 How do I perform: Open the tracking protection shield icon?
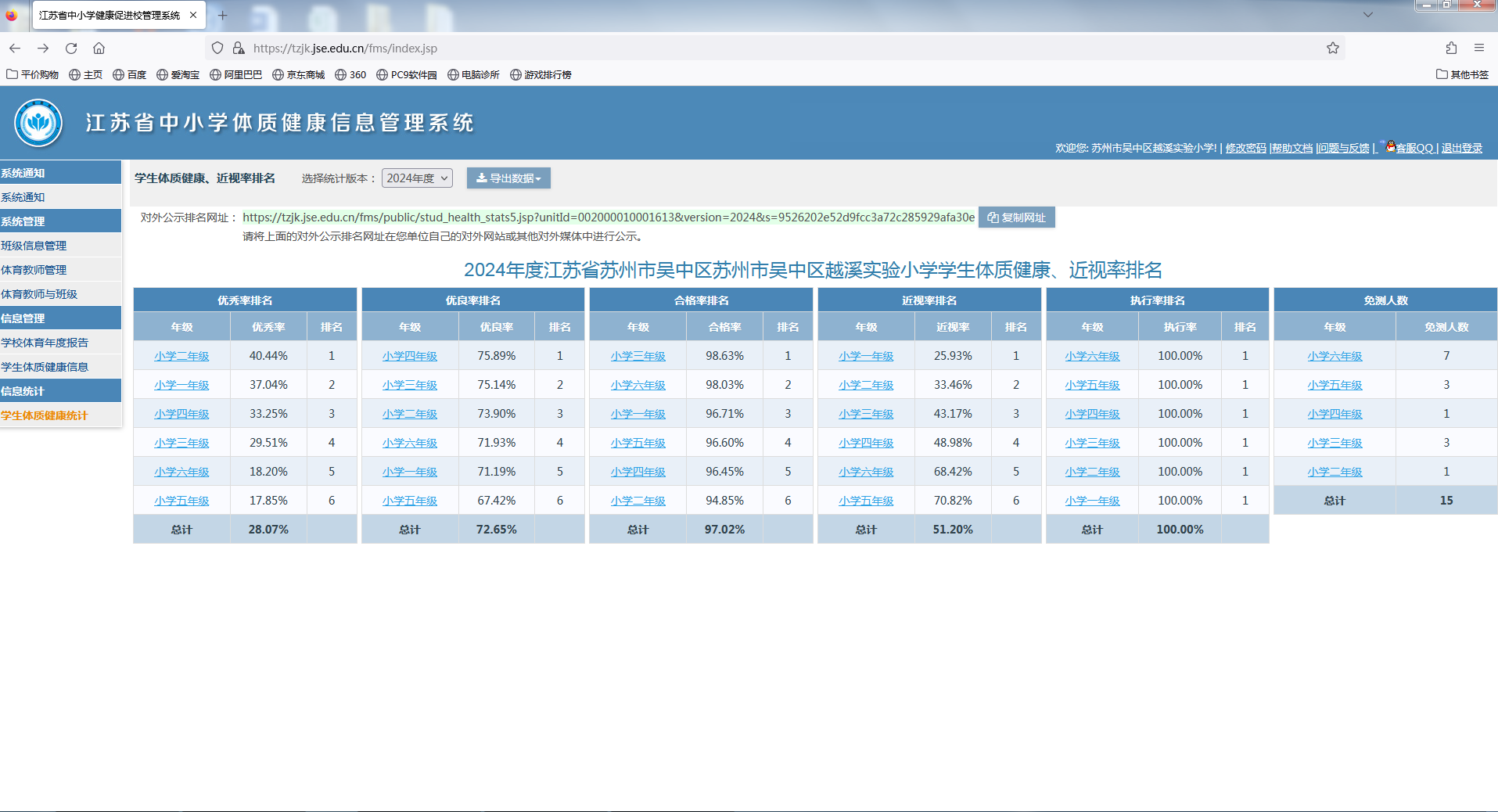click(217, 48)
